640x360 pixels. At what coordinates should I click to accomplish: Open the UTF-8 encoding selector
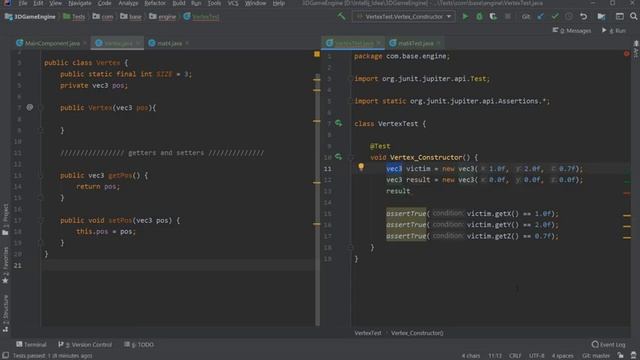[x=536, y=356]
